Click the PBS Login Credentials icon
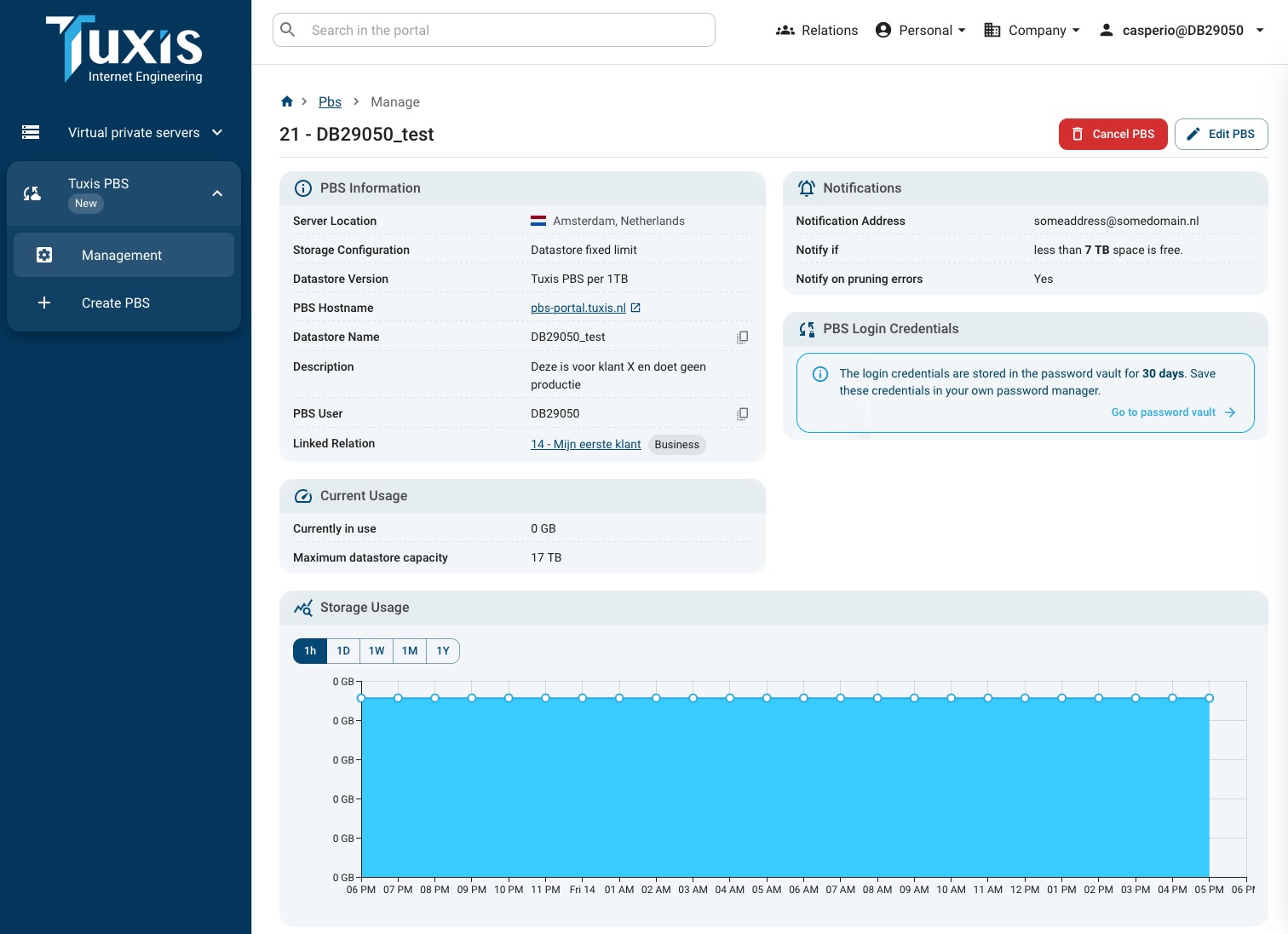This screenshot has width=1288, height=934. (806, 329)
